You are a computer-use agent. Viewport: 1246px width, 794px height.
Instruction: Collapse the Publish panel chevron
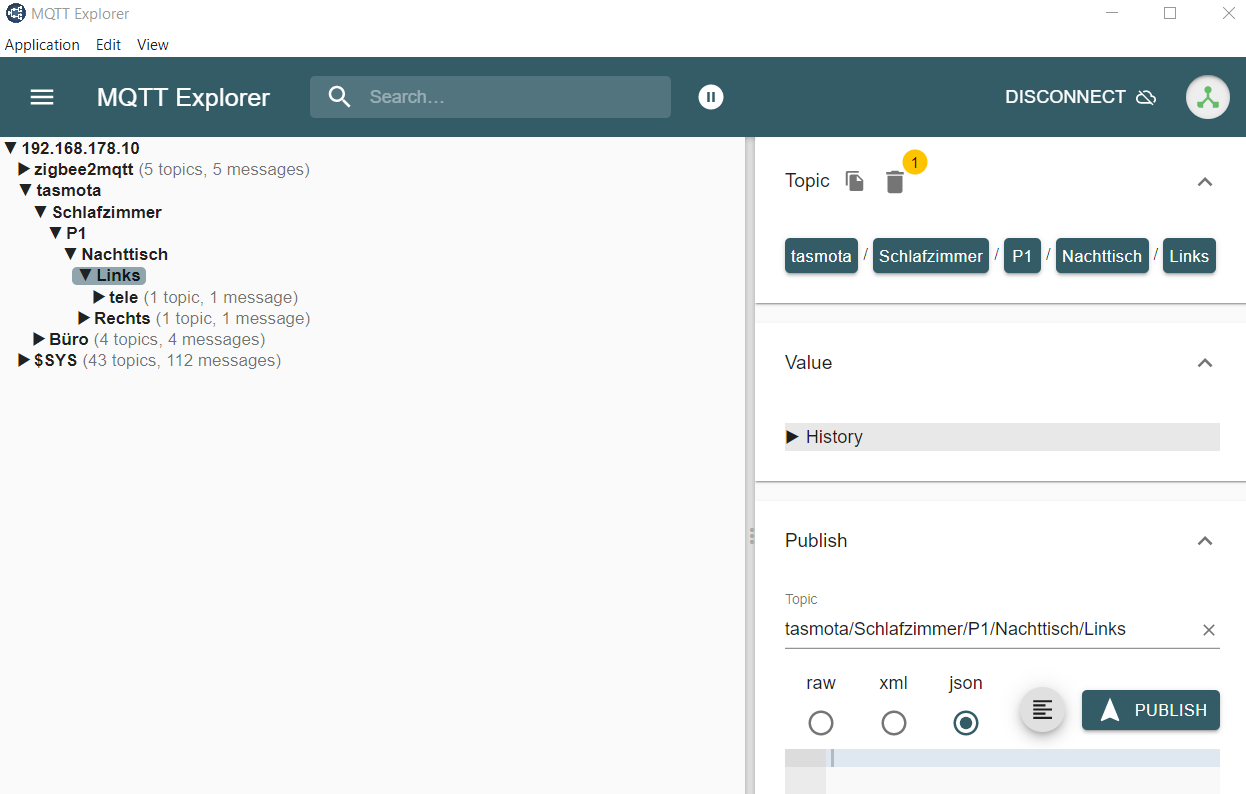point(1205,541)
